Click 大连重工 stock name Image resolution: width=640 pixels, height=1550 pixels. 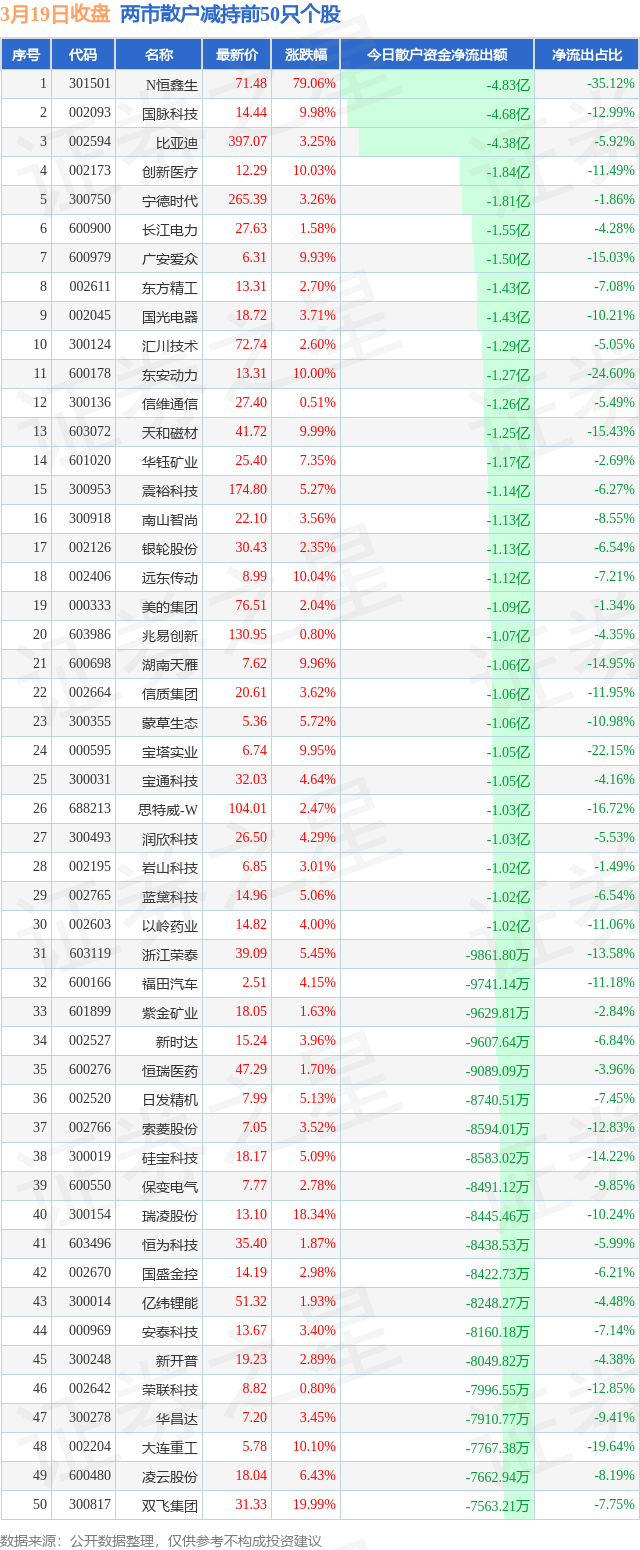[170, 1447]
